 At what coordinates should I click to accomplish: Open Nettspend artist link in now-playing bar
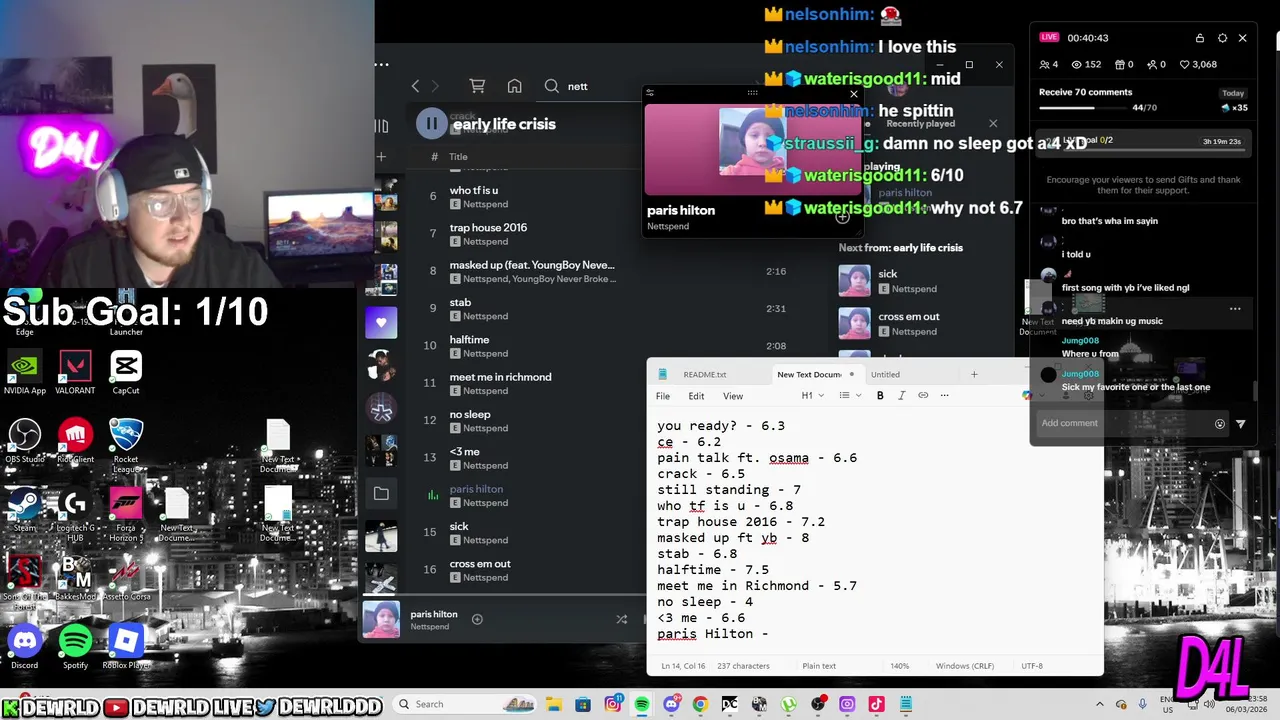pos(429,627)
